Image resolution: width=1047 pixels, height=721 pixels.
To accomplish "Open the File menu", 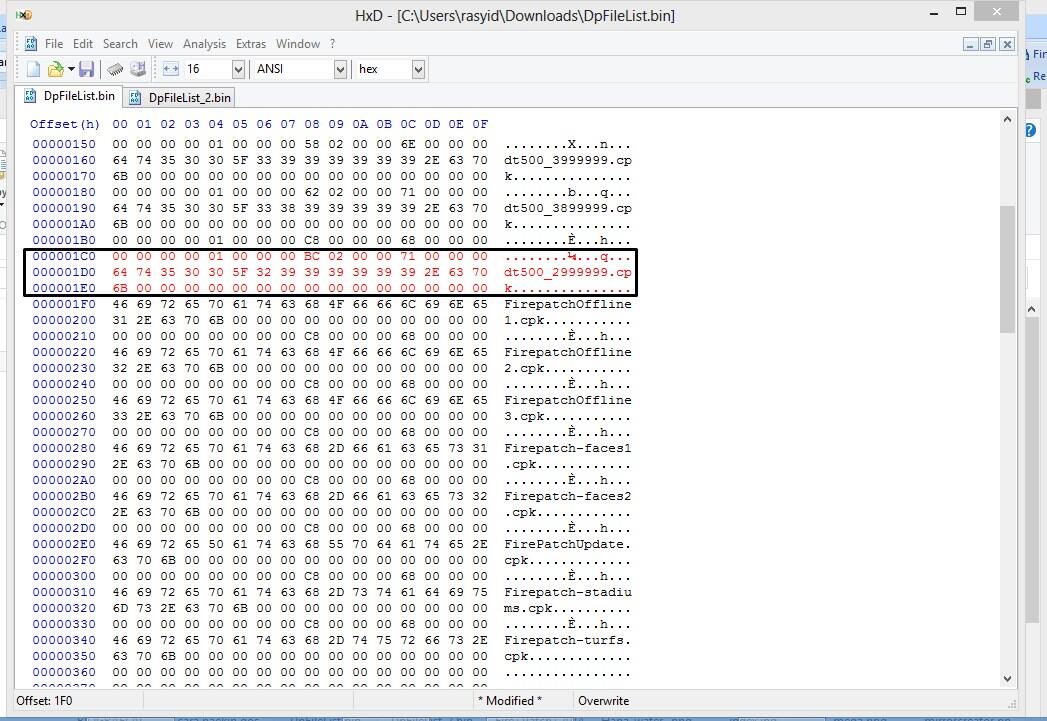I will click(x=54, y=43).
